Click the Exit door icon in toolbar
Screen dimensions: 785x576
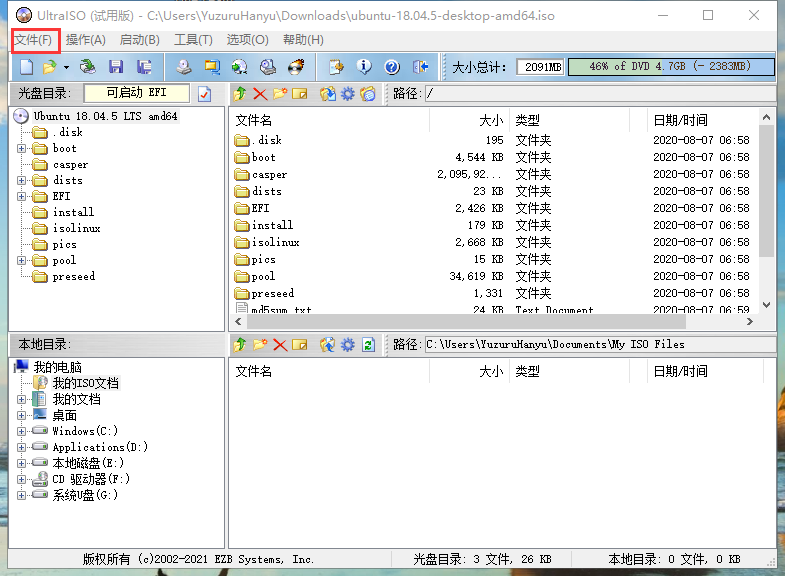[421, 67]
